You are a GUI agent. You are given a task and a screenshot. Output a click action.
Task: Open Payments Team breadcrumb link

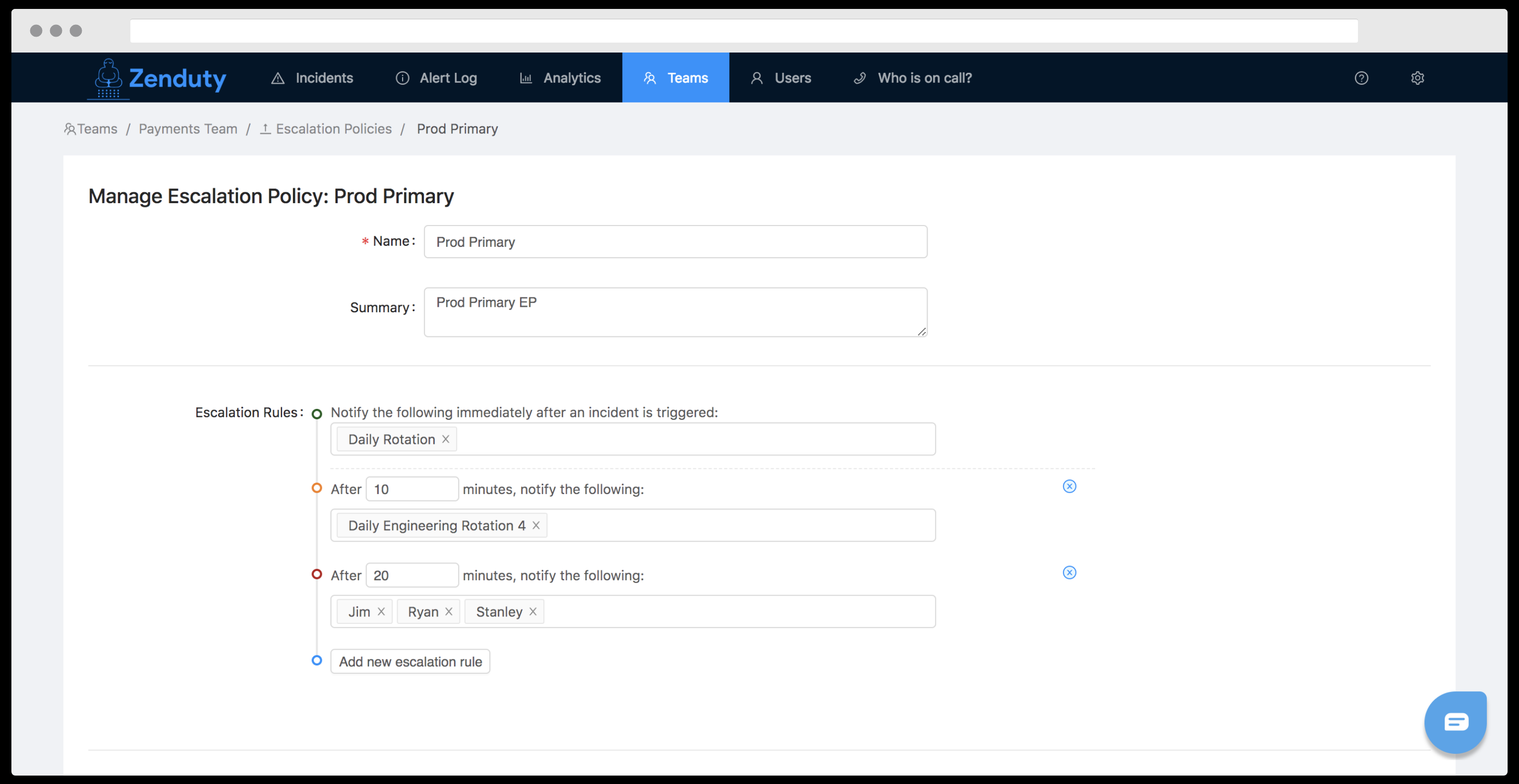click(188, 128)
